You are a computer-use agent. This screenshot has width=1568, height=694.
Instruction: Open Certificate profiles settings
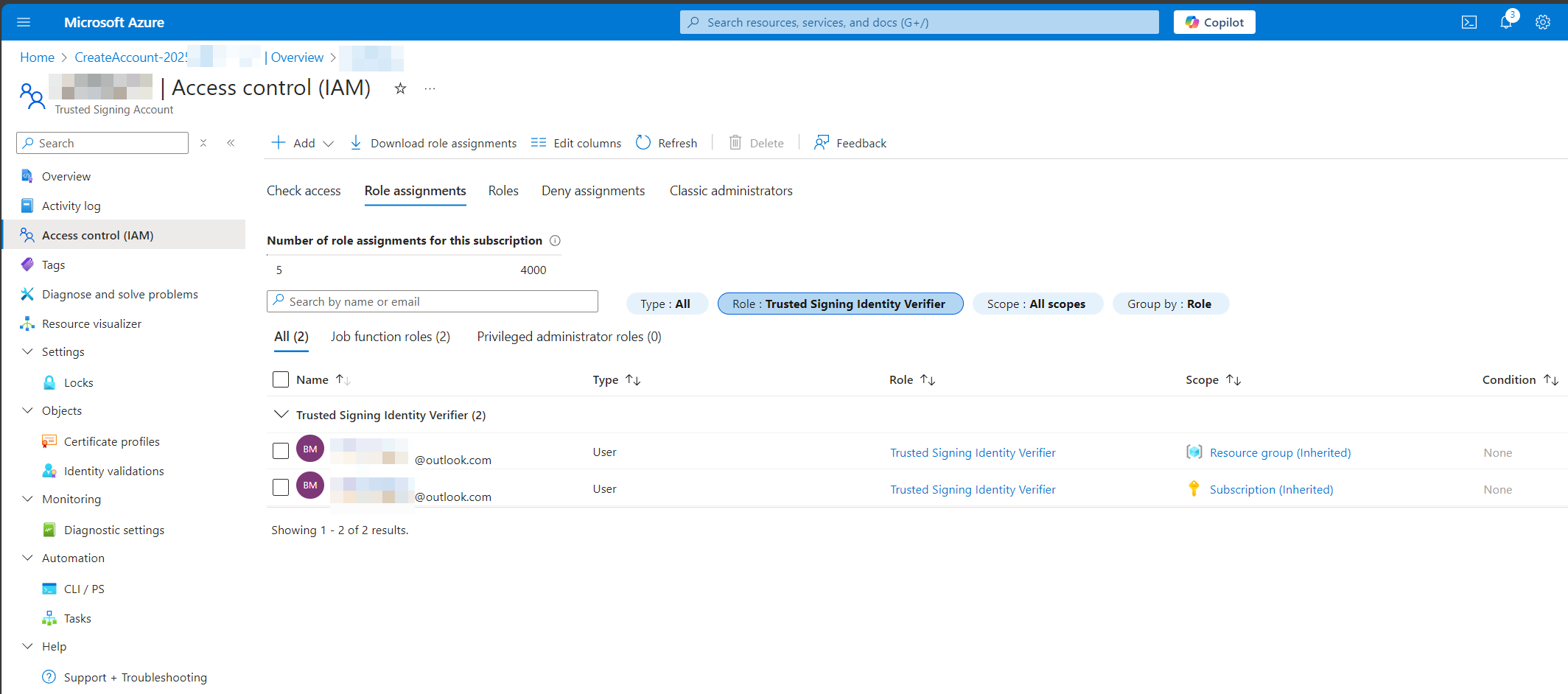click(x=111, y=441)
